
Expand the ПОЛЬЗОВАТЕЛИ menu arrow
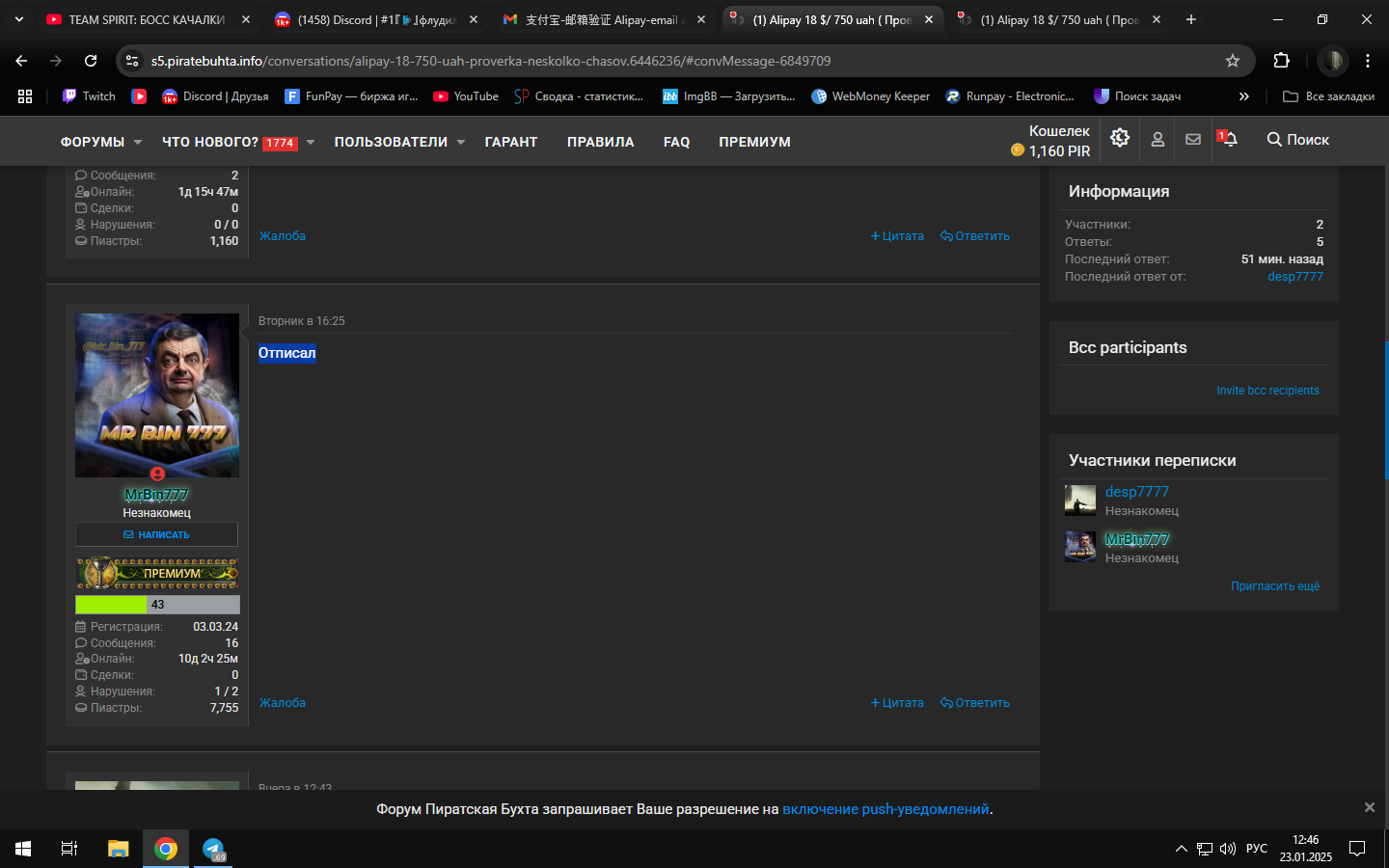point(461,142)
